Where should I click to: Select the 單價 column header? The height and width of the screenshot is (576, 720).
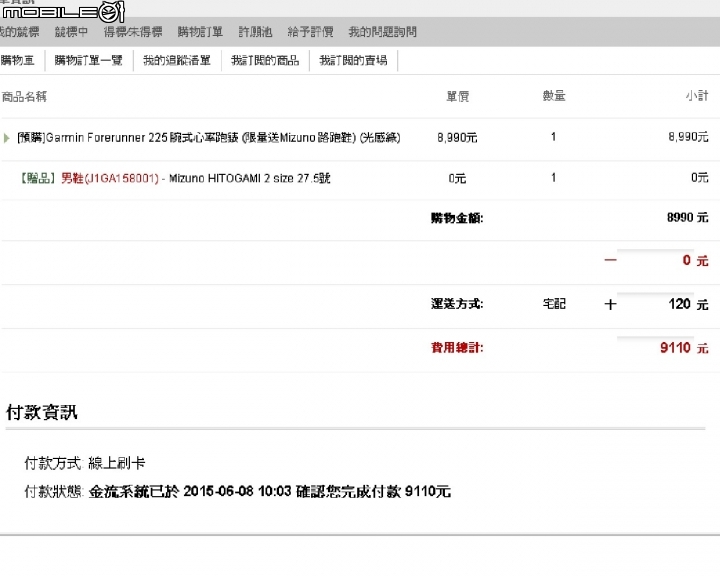[x=458, y=96]
